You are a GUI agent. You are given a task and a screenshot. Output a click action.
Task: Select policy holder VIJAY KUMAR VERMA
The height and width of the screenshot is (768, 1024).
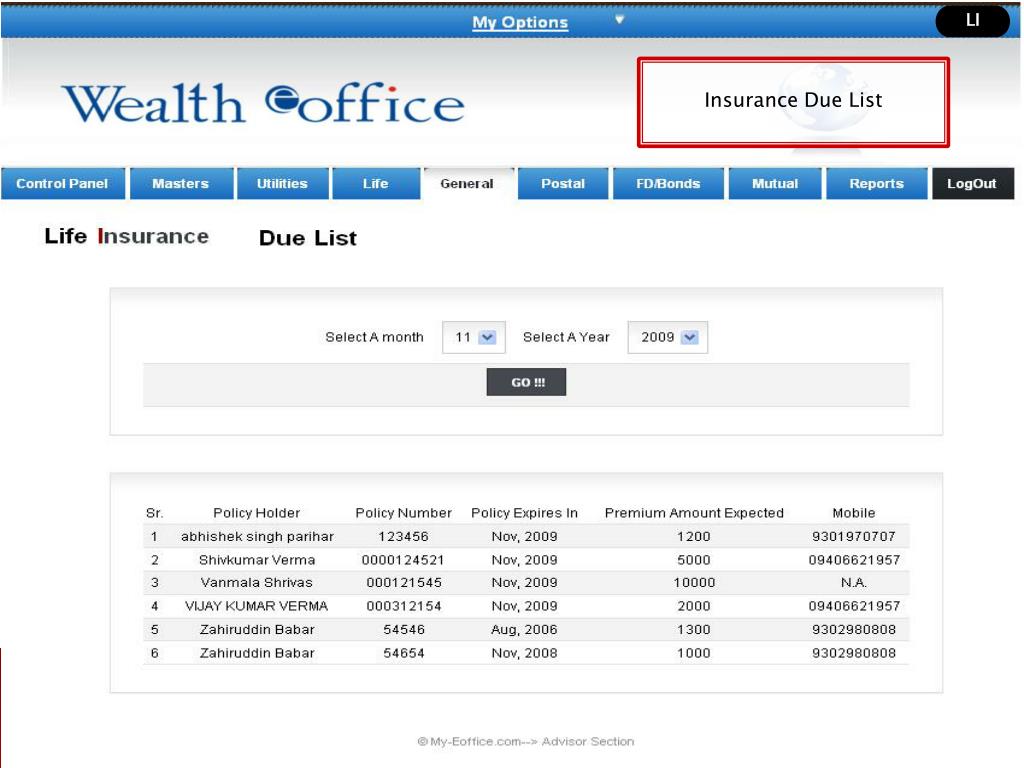point(257,606)
